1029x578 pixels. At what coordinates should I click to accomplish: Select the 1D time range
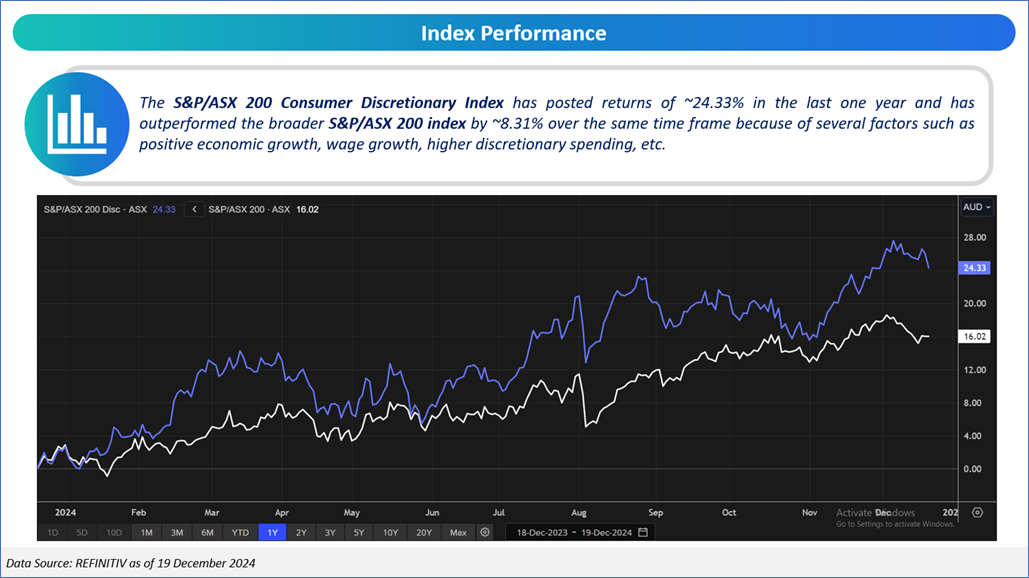tap(52, 533)
